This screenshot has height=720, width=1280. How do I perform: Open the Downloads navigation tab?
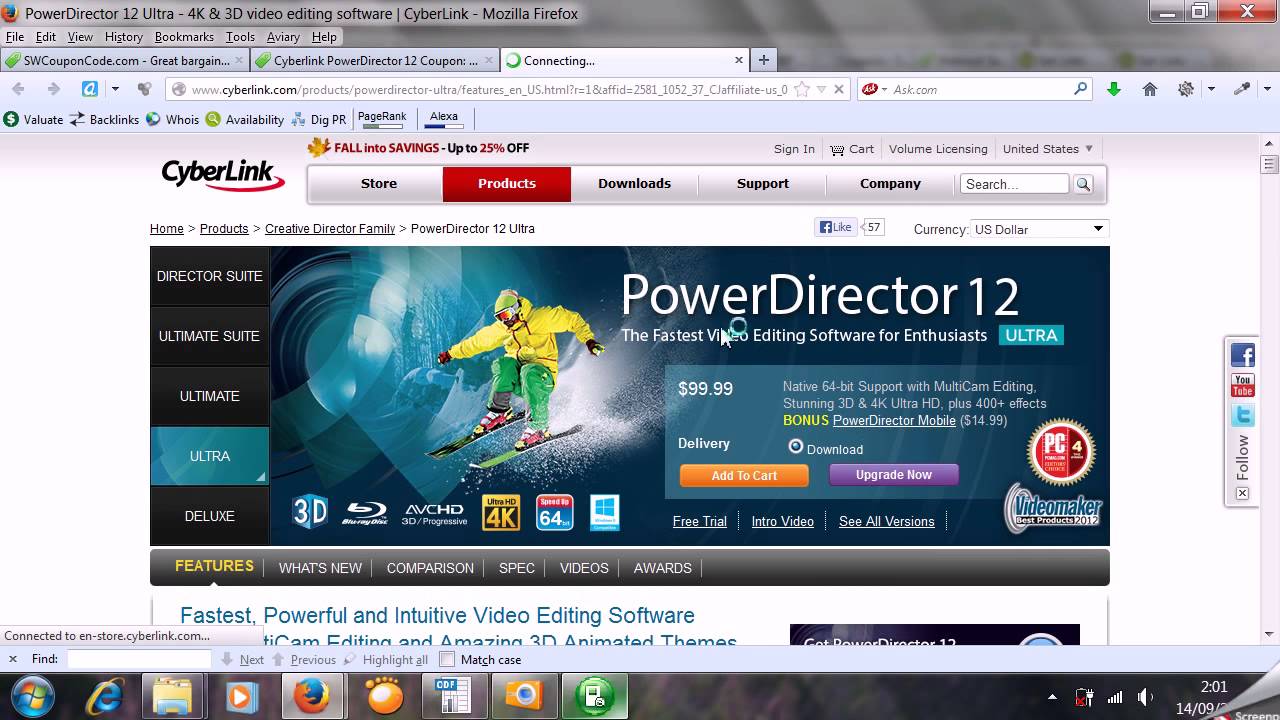pos(634,184)
